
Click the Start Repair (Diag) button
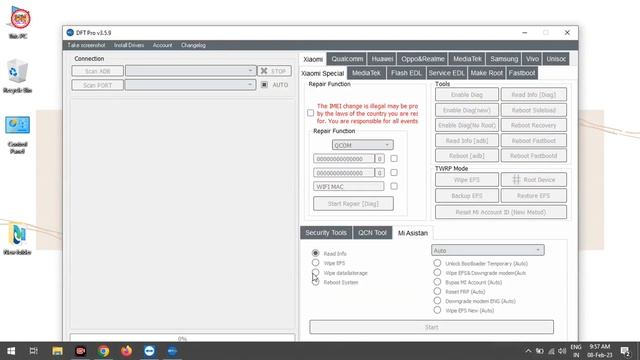tap(353, 203)
